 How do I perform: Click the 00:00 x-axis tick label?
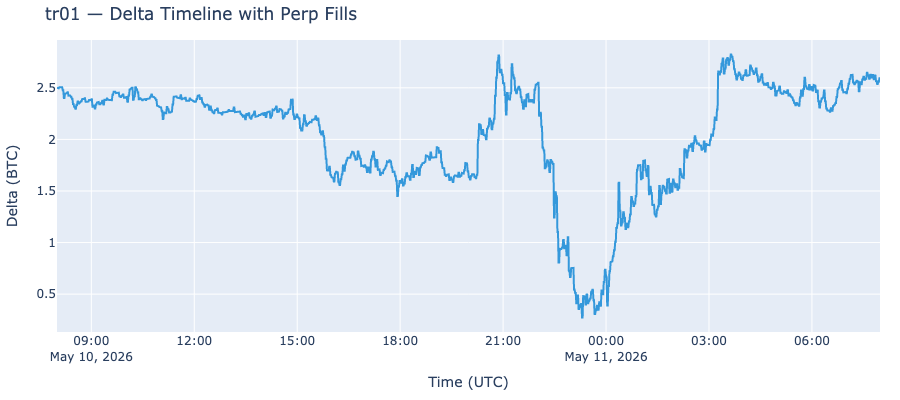(x=606, y=341)
